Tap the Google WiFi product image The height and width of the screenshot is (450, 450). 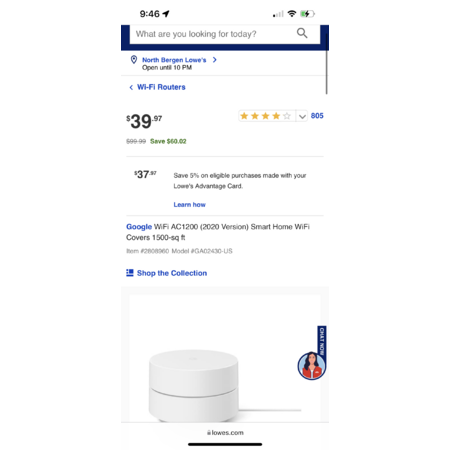pos(225,358)
